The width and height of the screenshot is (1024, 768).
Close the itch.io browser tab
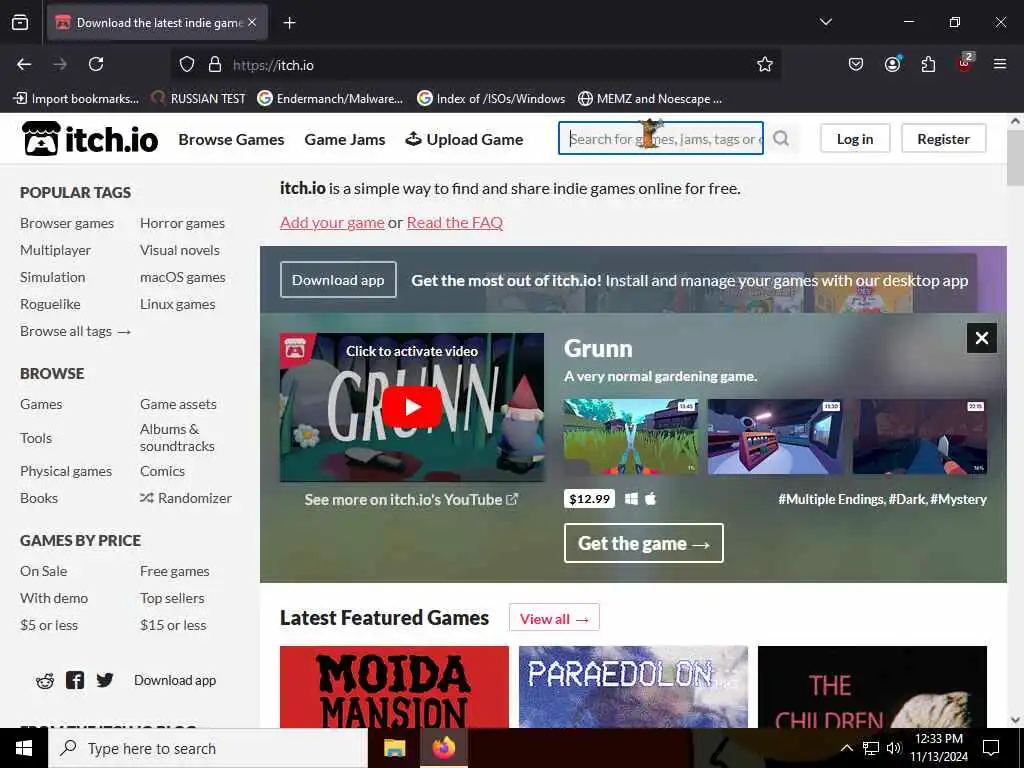pyautogui.click(x=252, y=22)
